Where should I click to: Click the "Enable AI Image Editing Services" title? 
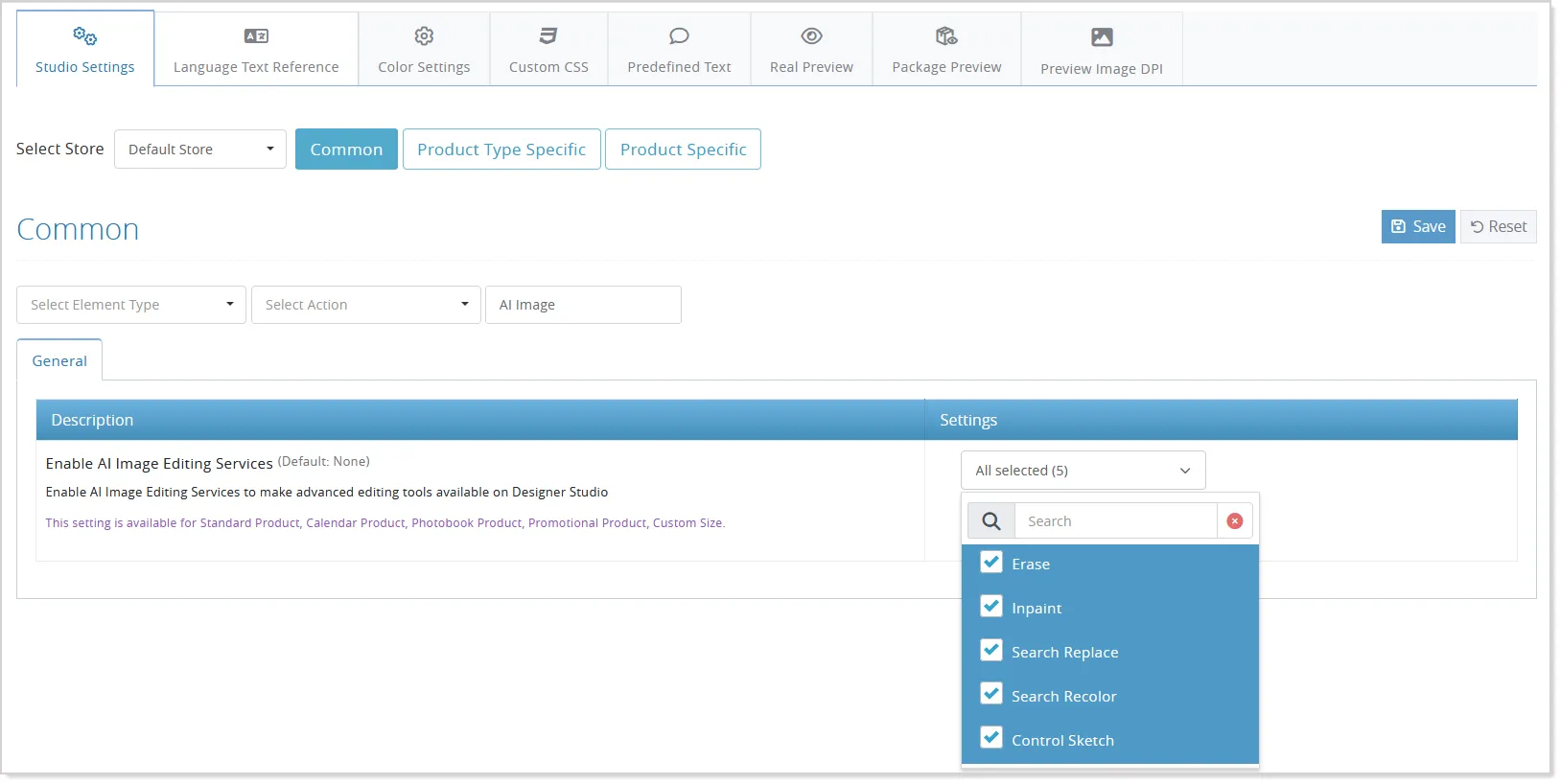click(159, 464)
